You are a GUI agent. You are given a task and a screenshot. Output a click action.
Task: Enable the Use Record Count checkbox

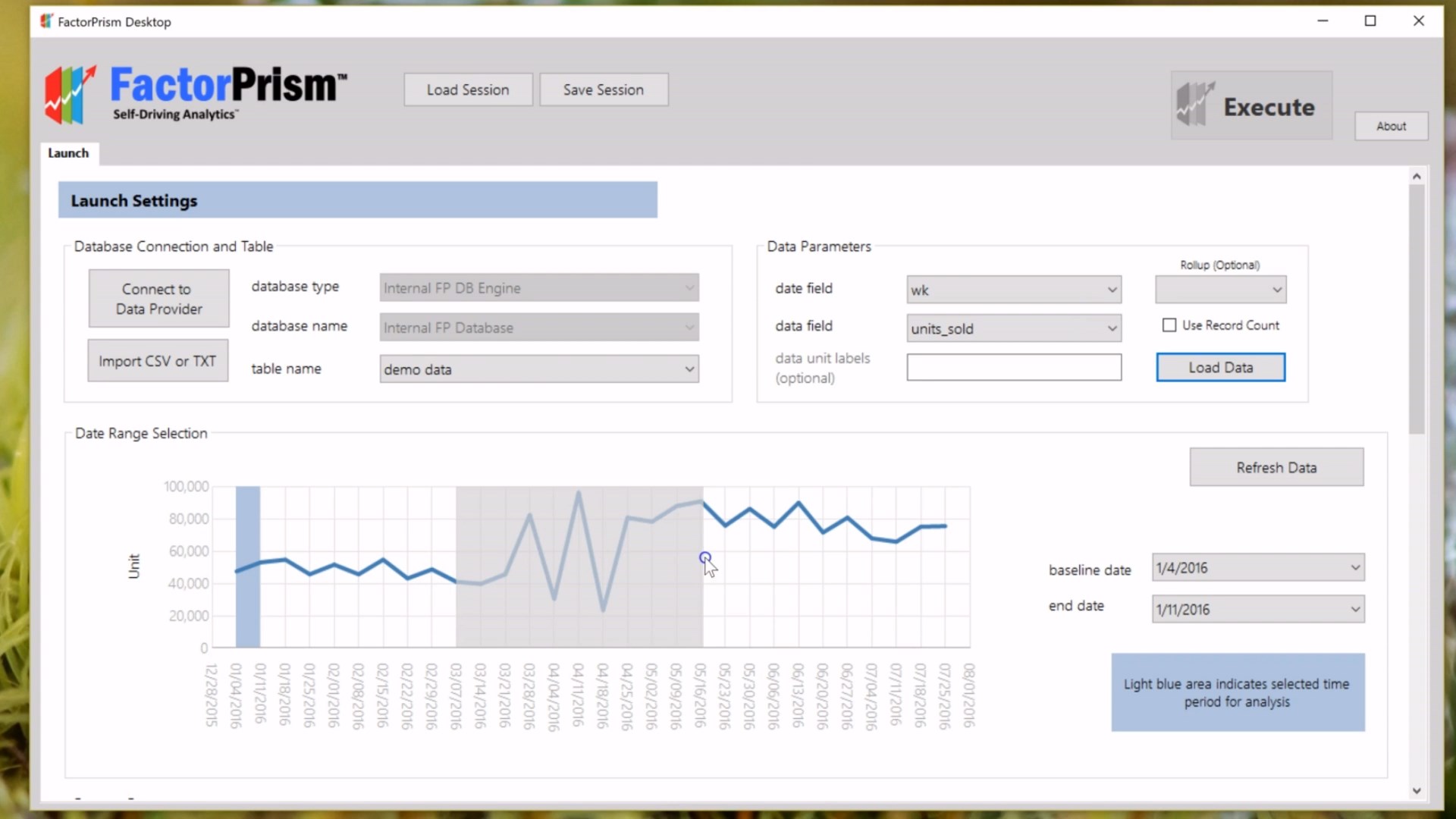pos(1169,325)
